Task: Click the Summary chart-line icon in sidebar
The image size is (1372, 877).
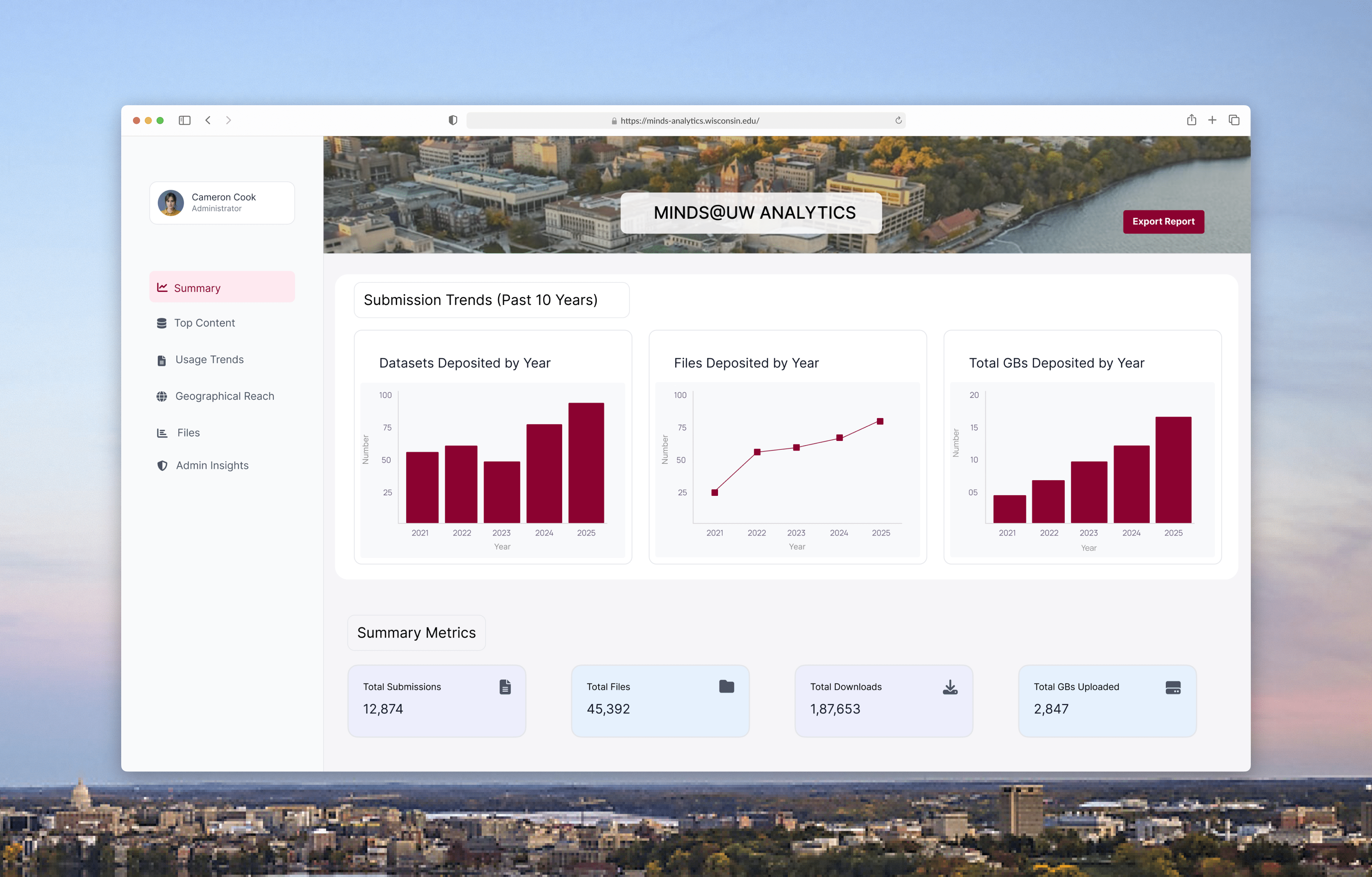Action: point(162,288)
